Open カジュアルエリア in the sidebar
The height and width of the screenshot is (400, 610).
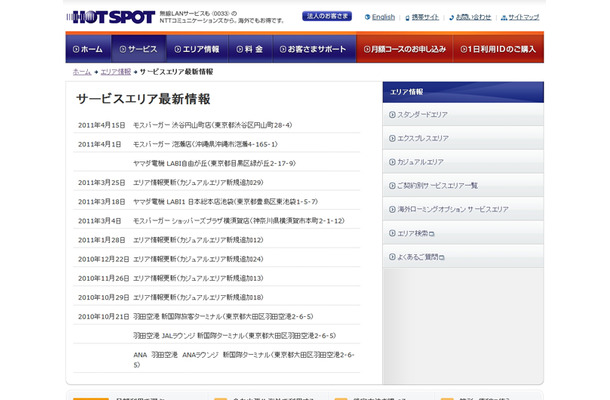coord(463,162)
